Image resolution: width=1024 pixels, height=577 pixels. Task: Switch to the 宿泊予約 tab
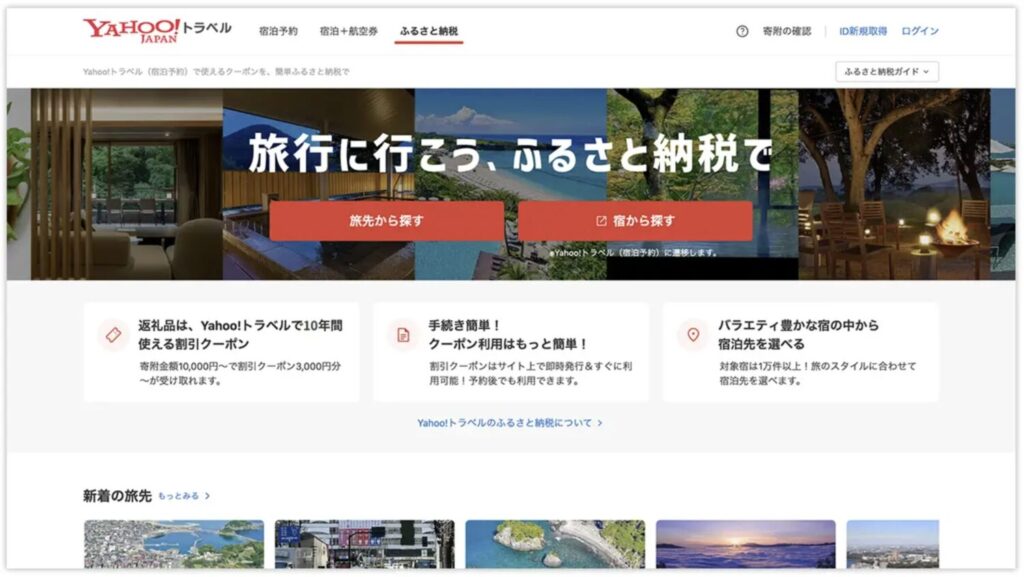(x=278, y=31)
